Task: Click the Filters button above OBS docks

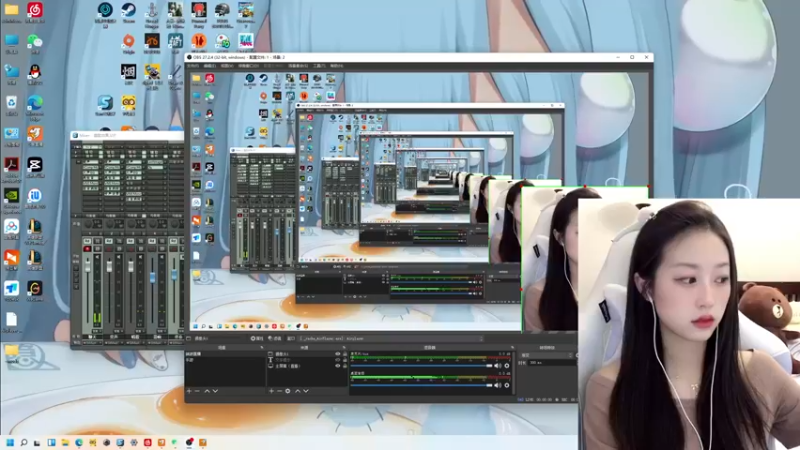Action: point(275,338)
